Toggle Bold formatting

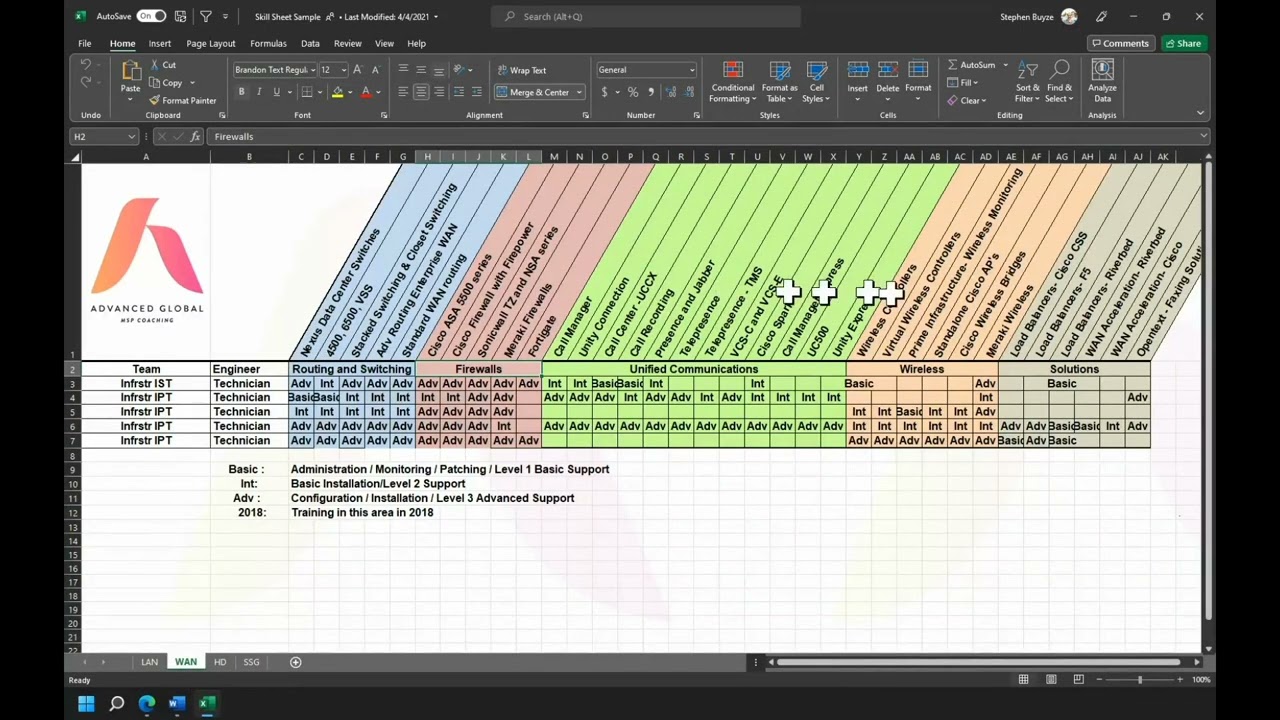(x=241, y=92)
